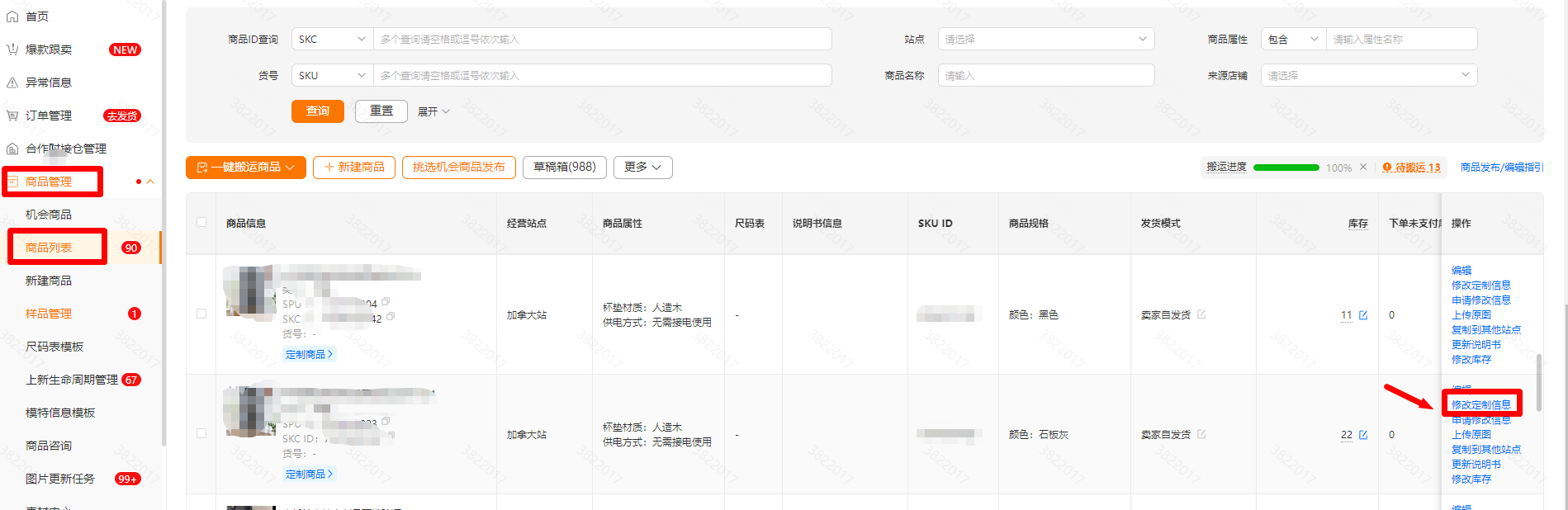
Task: Click the 异常信息 warning triangle icon
Action: click(12, 83)
